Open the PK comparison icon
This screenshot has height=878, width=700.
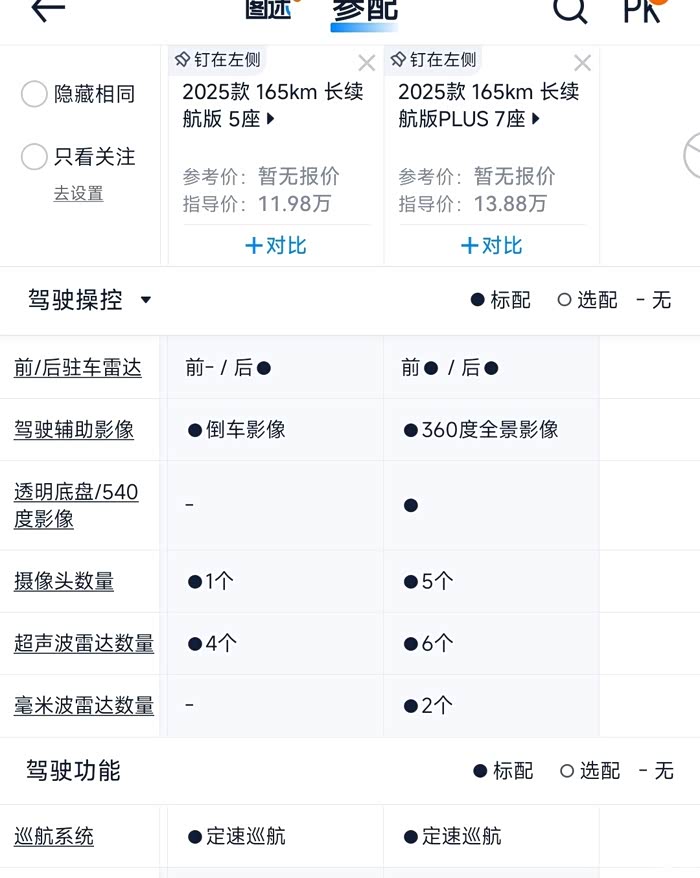tap(643, 10)
